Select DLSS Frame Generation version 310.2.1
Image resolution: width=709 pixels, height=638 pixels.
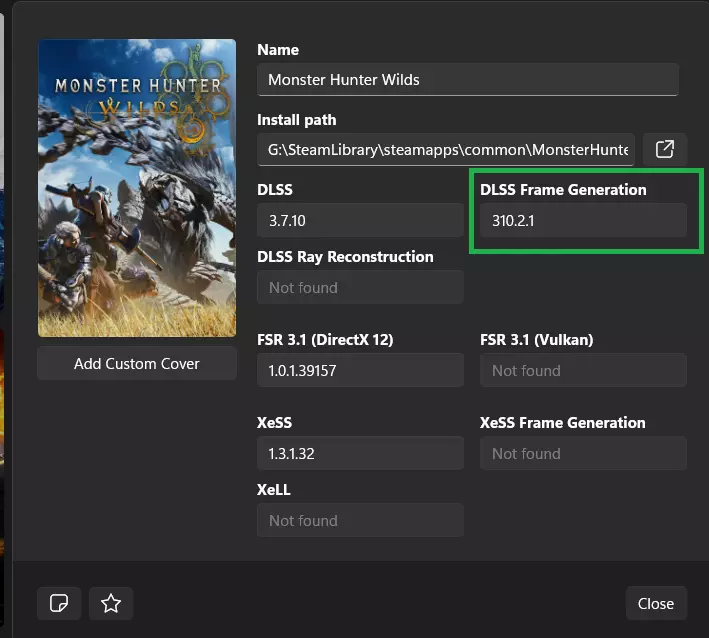[583, 221]
